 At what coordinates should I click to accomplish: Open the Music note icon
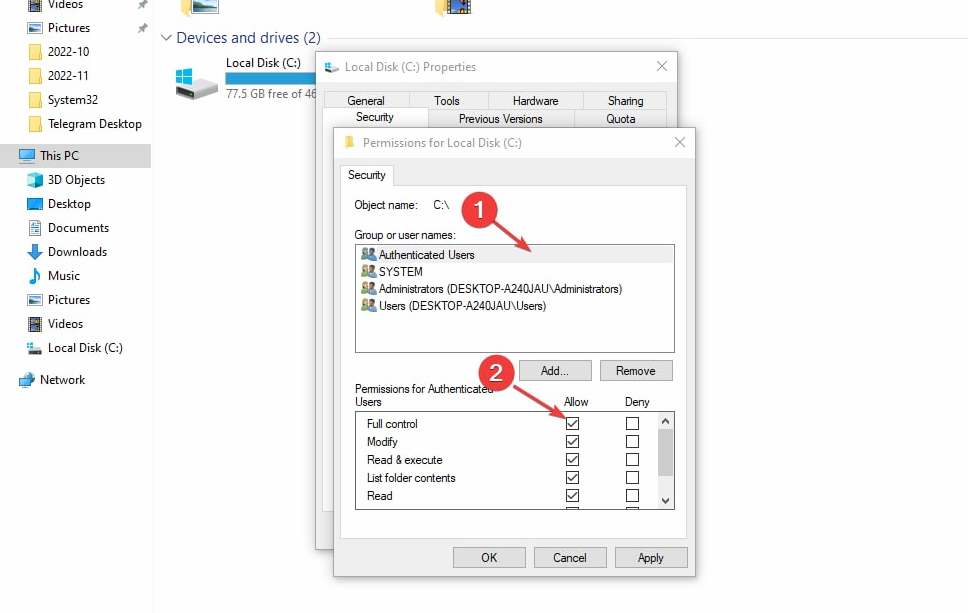pos(35,276)
